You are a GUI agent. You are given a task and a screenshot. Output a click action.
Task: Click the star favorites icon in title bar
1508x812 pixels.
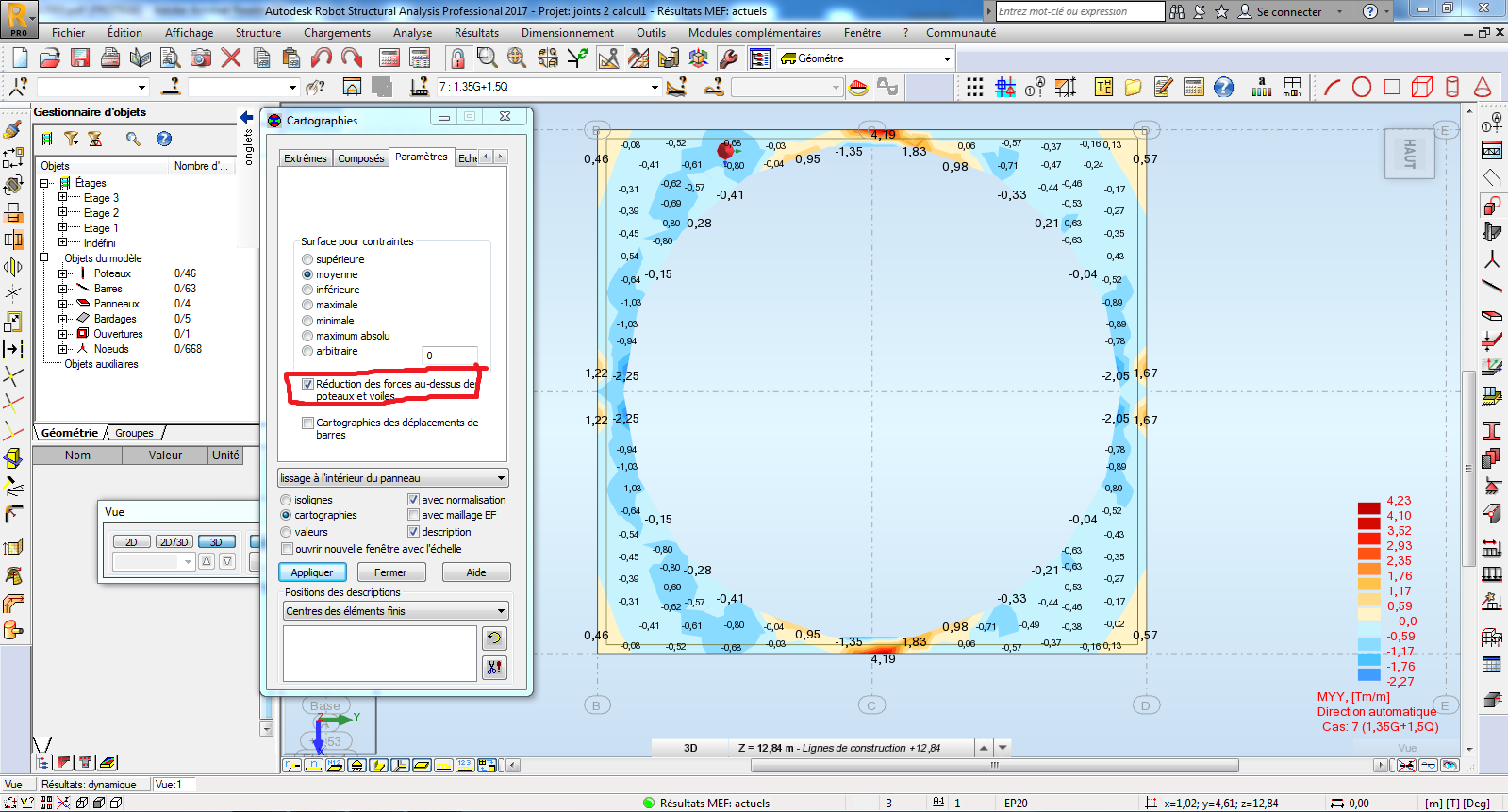pyautogui.click(x=1222, y=12)
